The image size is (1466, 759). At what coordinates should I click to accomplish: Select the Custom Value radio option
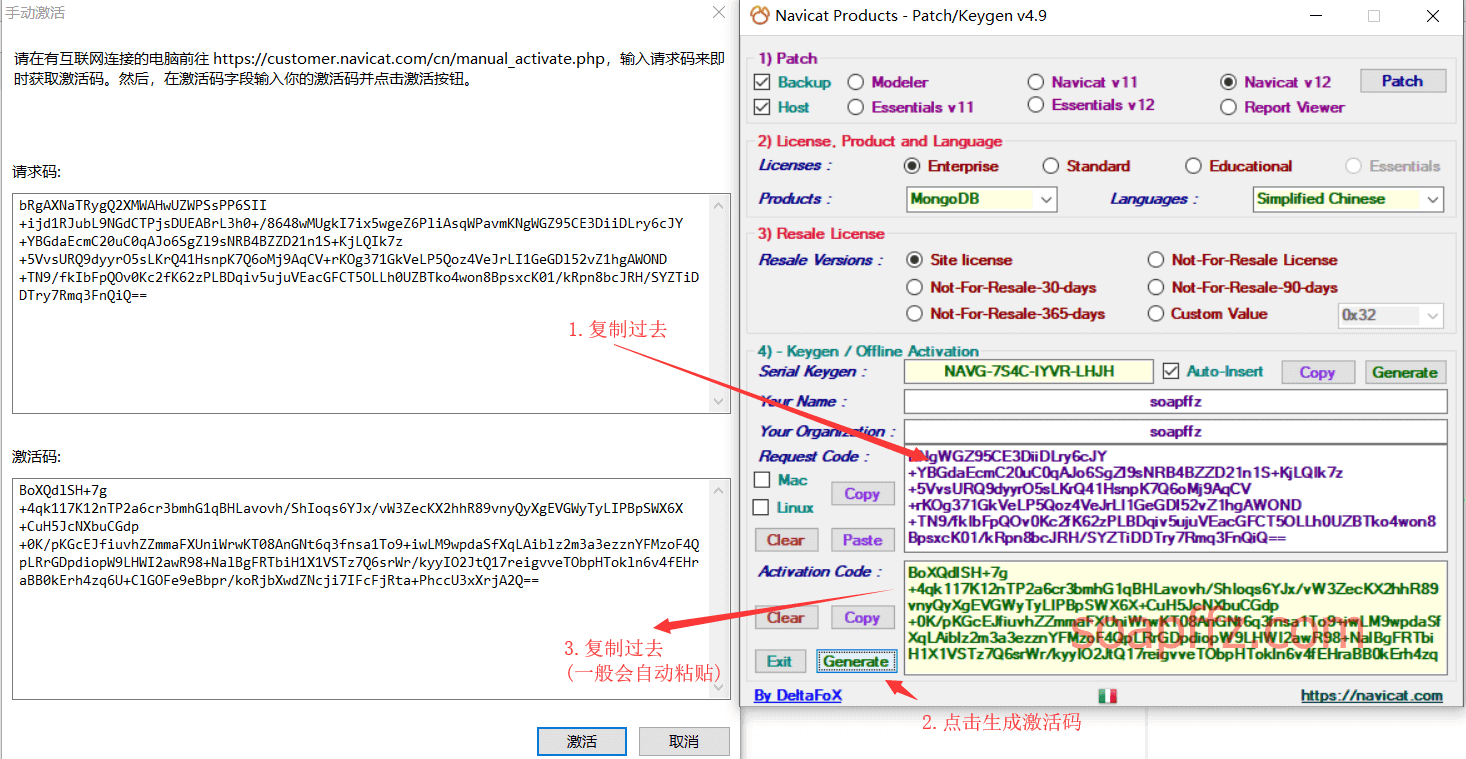click(1156, 314)
